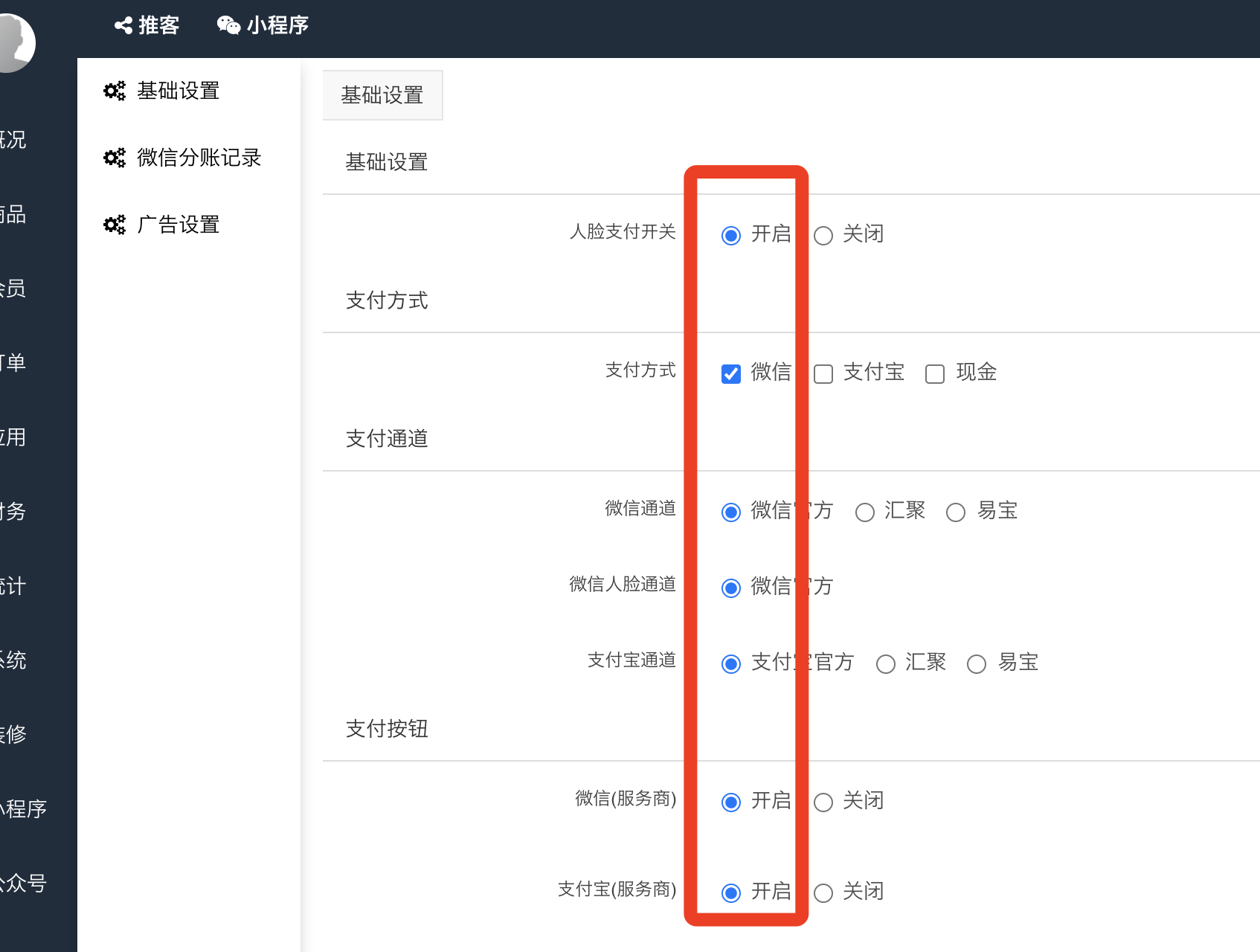The image size is (1260, 952).
Task: Enable the 现金 payment method checkbox
Action: tap(935, 373)
